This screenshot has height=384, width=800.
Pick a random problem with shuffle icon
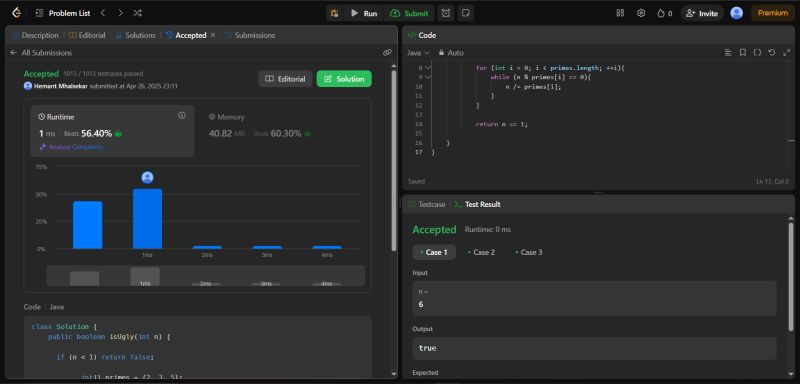tap(138, 13)
